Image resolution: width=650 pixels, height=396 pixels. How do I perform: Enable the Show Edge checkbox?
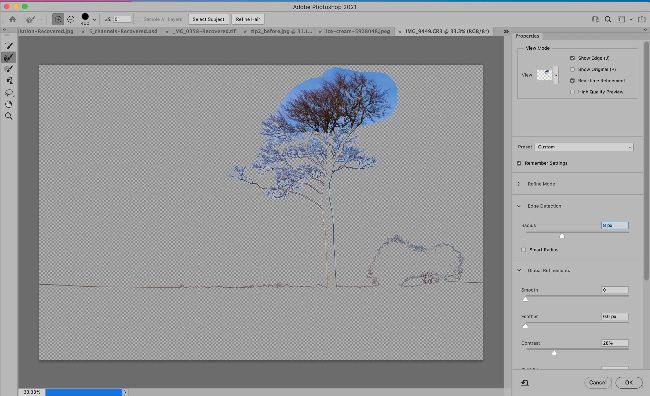(x=572, y=58)
